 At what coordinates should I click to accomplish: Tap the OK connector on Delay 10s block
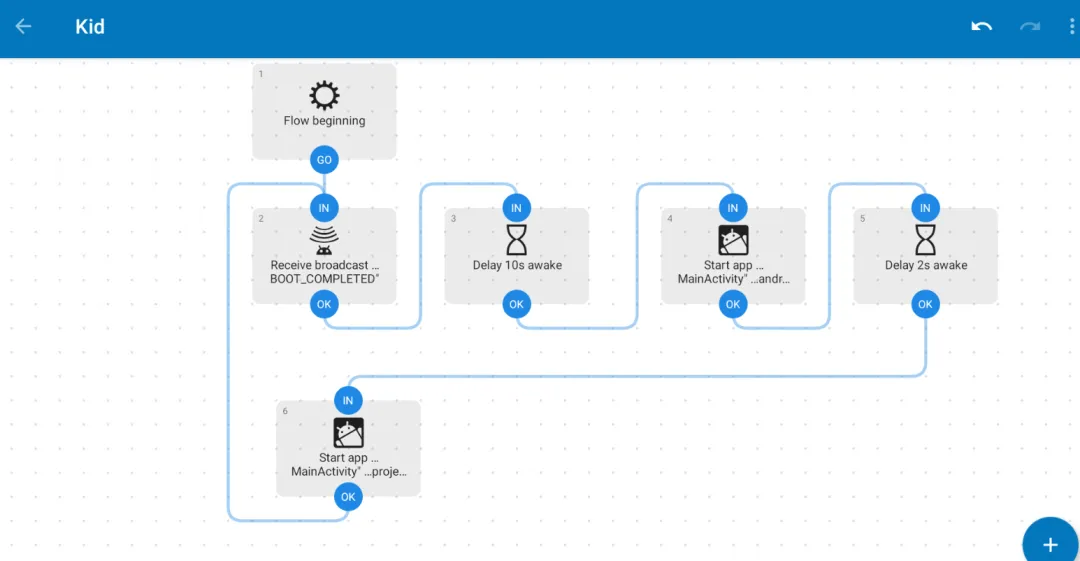(516, 304)
